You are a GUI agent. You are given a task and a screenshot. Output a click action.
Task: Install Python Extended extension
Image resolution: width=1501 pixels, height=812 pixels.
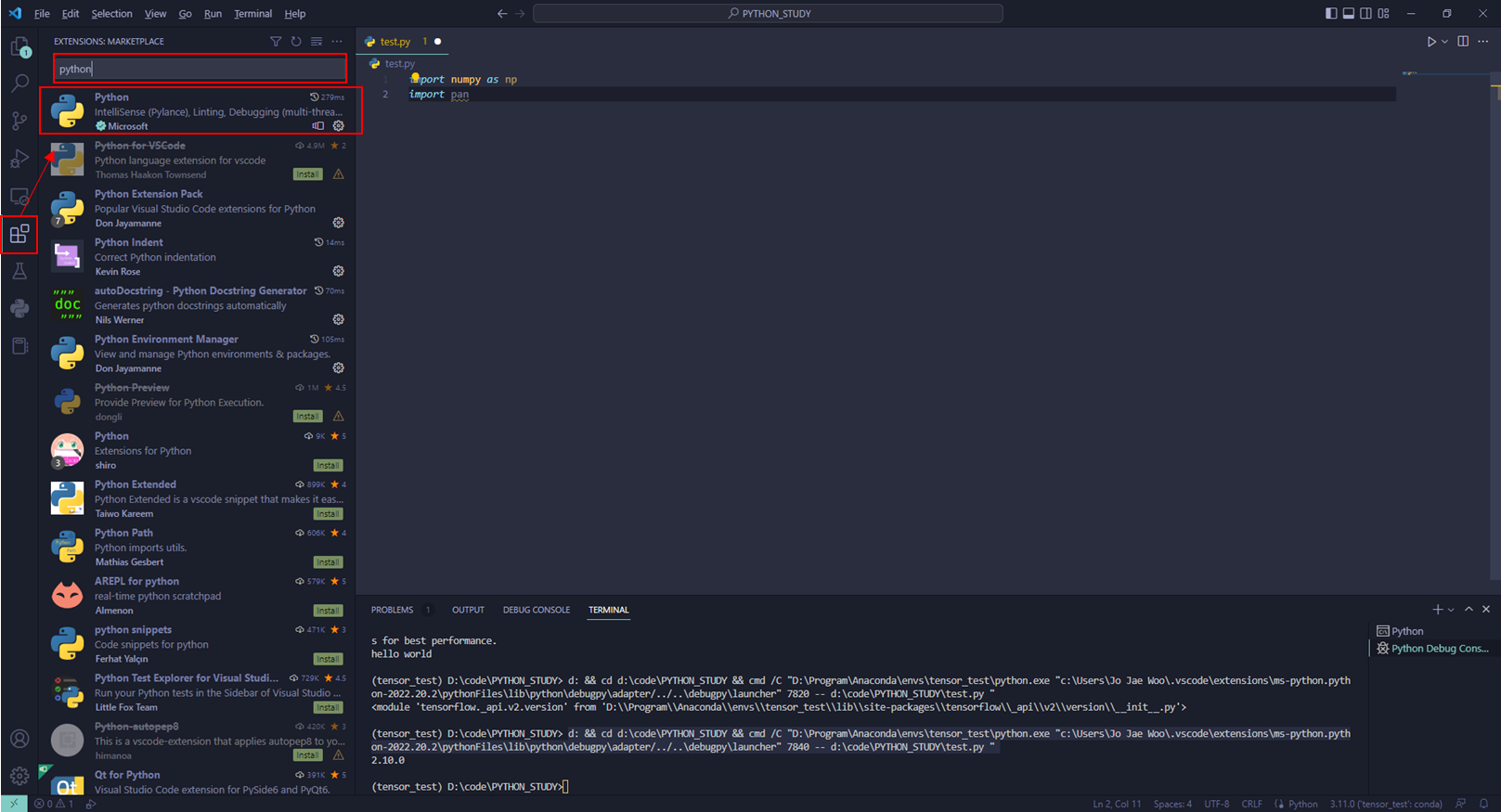328,514
